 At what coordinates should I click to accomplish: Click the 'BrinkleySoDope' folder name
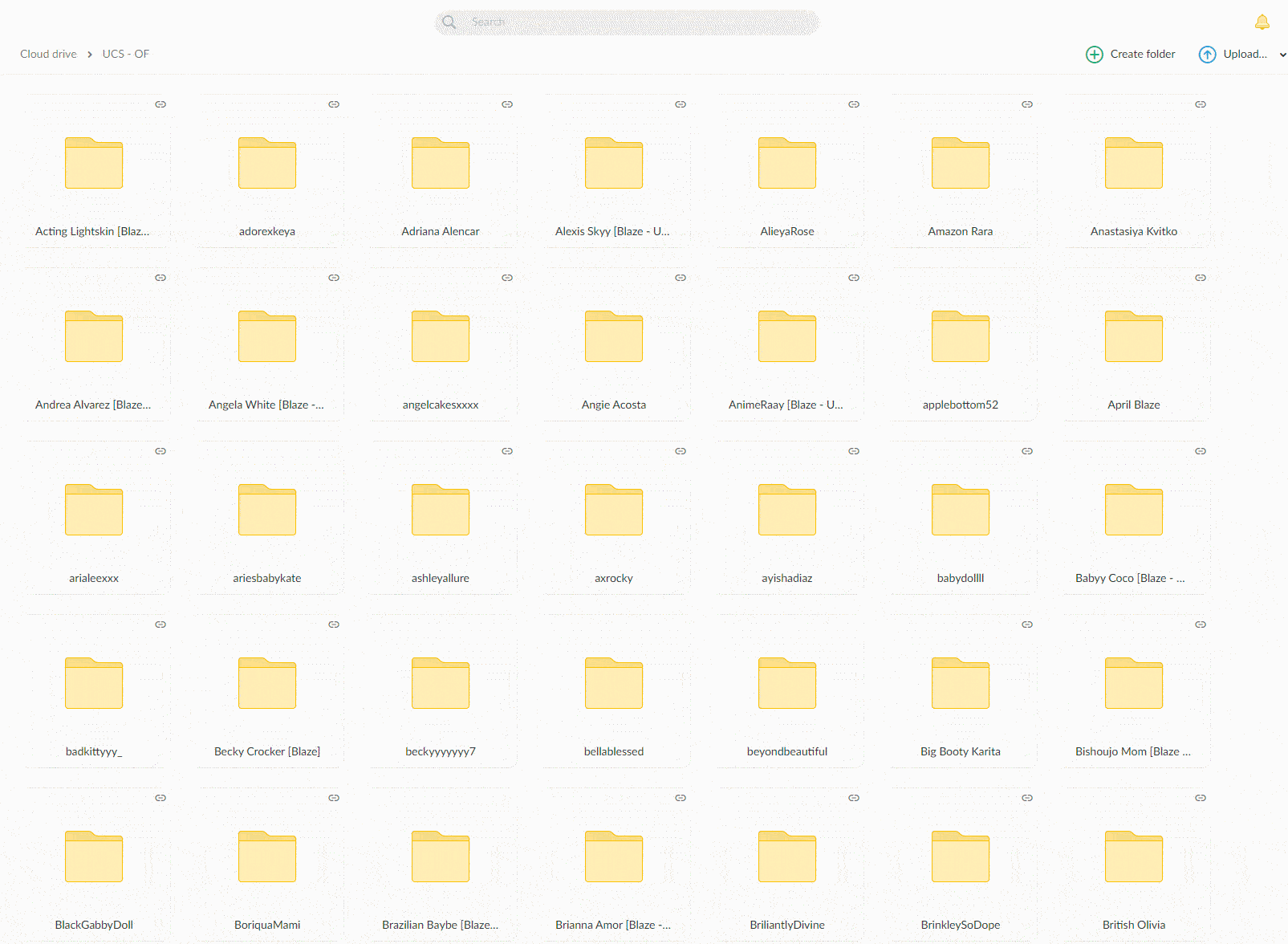(961, 925)
